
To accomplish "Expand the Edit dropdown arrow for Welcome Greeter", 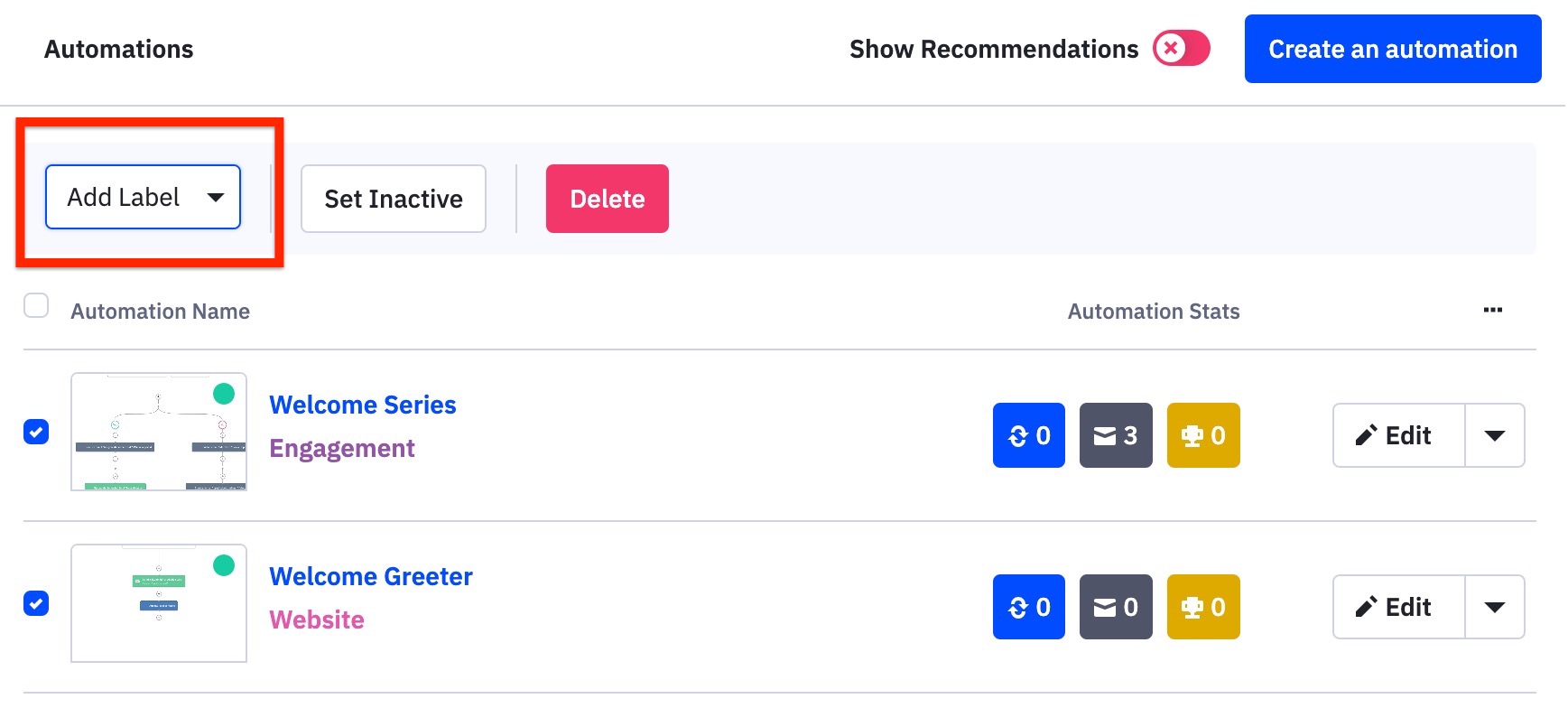I will [x=1495, y=607].
